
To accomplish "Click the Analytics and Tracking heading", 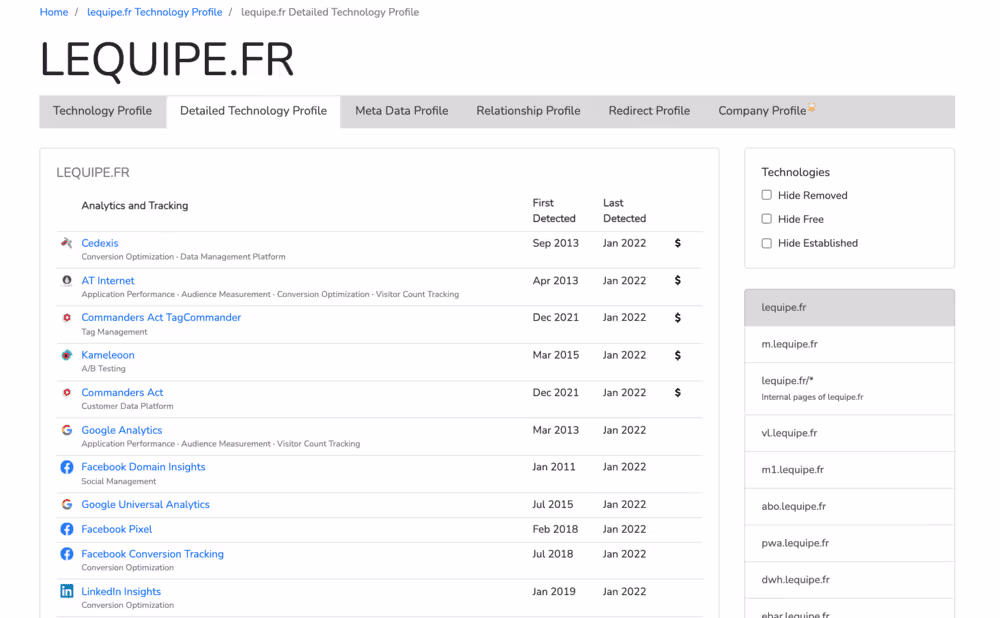I will (135, 205).
